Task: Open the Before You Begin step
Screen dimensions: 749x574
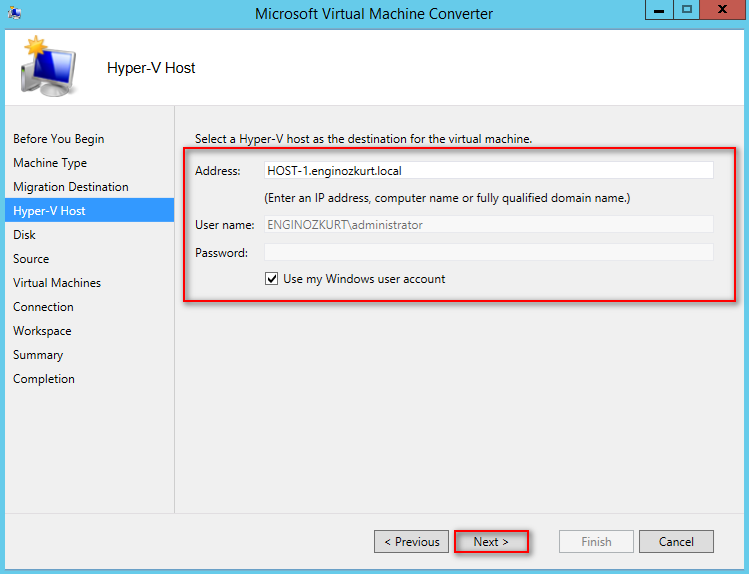Action: (x=58, y=139)
